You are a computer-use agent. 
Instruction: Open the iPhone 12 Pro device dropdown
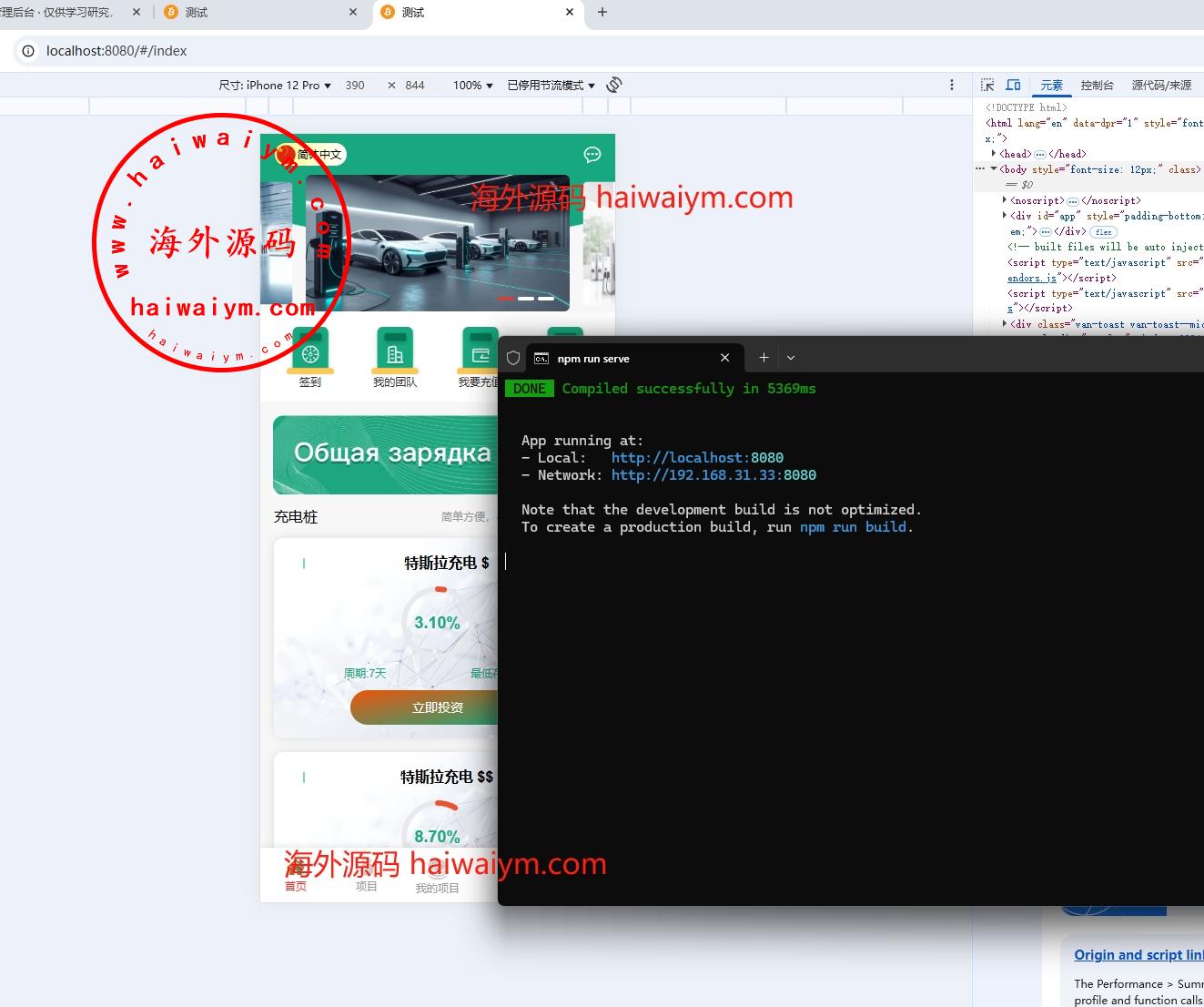click(275, 85)
